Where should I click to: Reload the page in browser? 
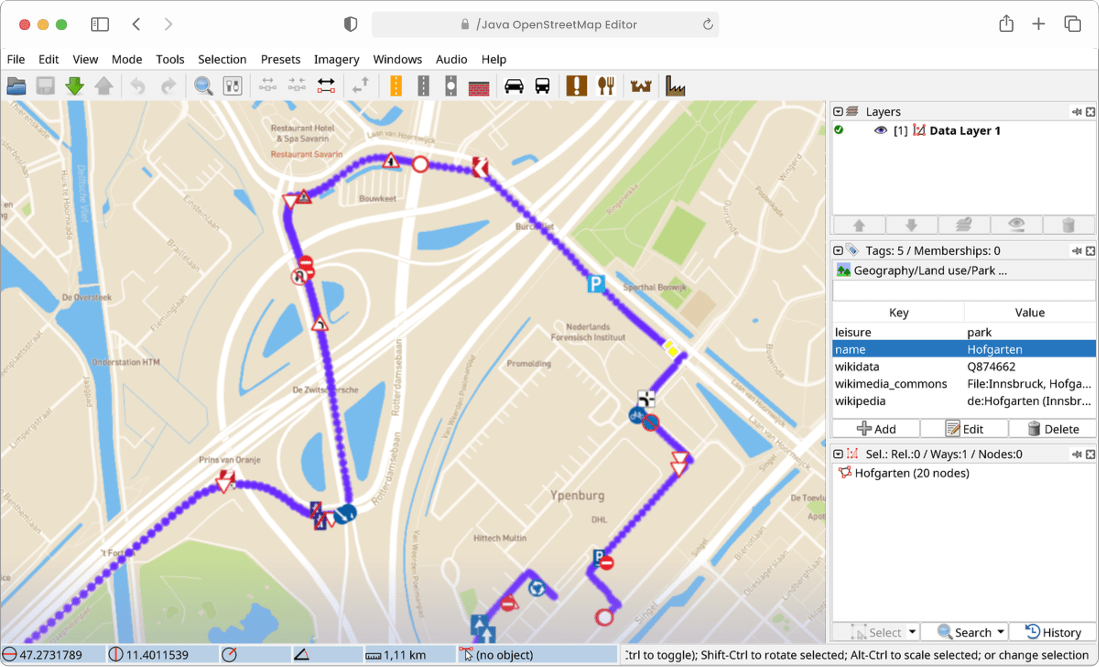707,25
